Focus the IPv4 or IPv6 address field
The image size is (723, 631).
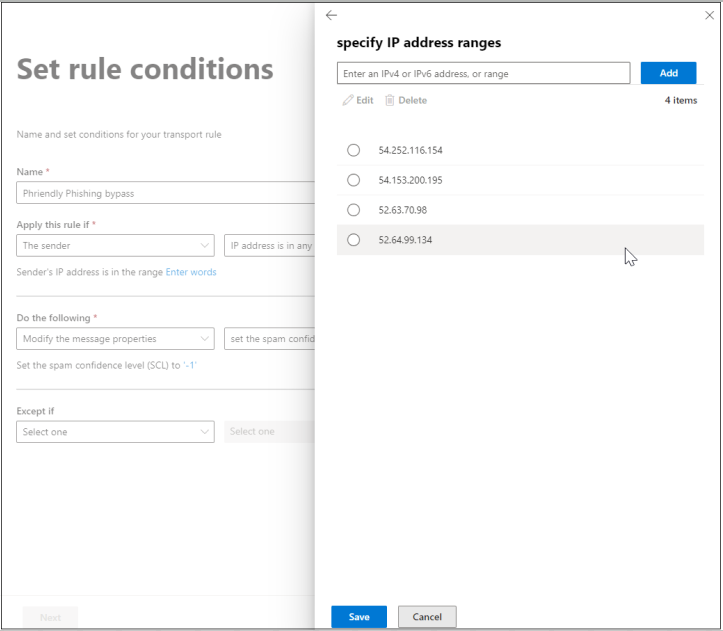click(x=483, y=73)
